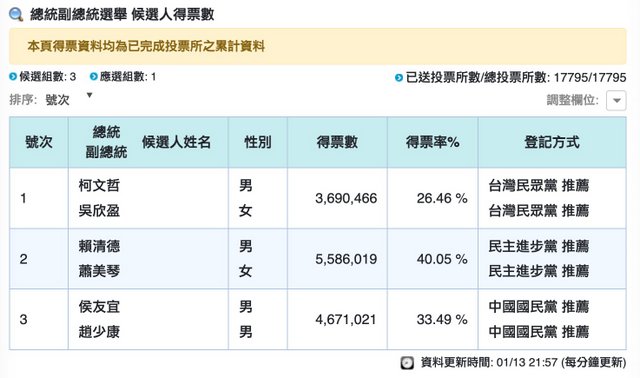Click the 候選人姓名 column header
Image resolution: width=640 pixels, height=378 pixels.
click(x=176, y=142)
